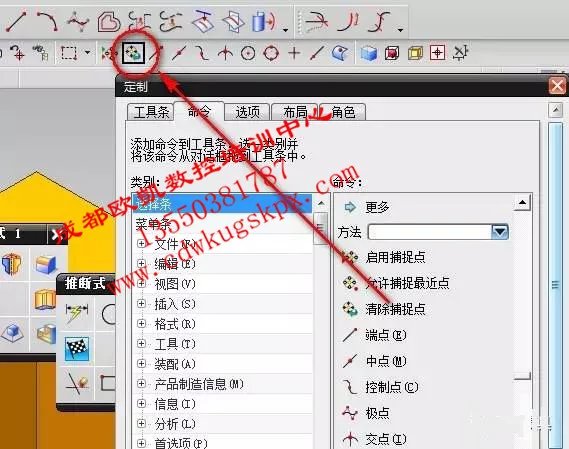This screenshot has width=569, height=449.
Task: Switch to the 工具条 tab
Action: [x=151, y=112]
